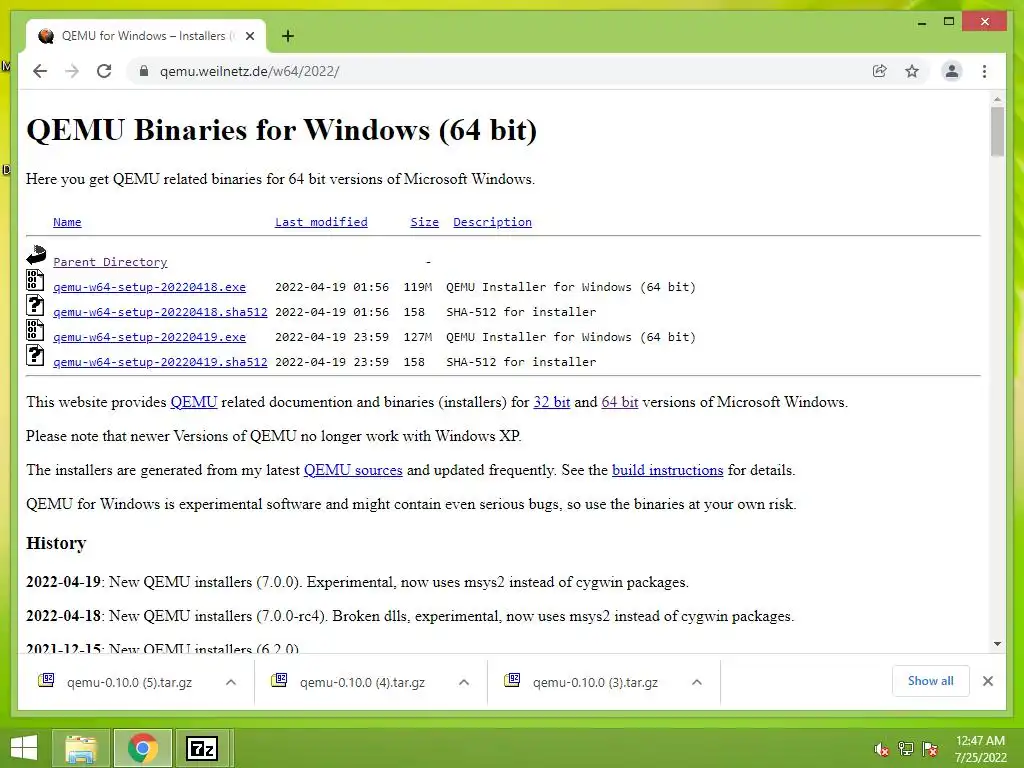
Task: Visit the QEMU sources link
Action: click(353, 470)
